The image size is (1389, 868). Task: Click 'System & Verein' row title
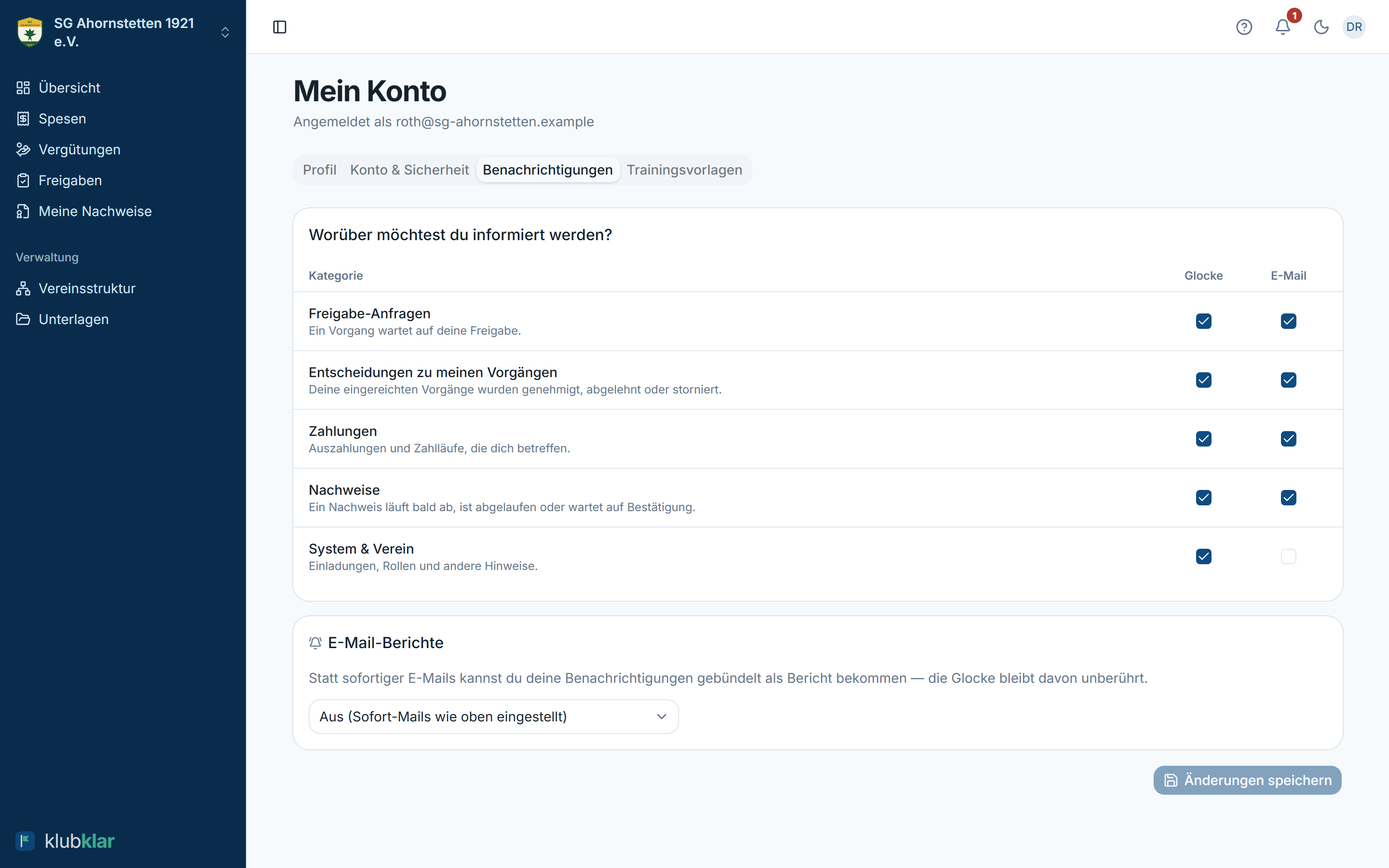[x=361, y=549]
